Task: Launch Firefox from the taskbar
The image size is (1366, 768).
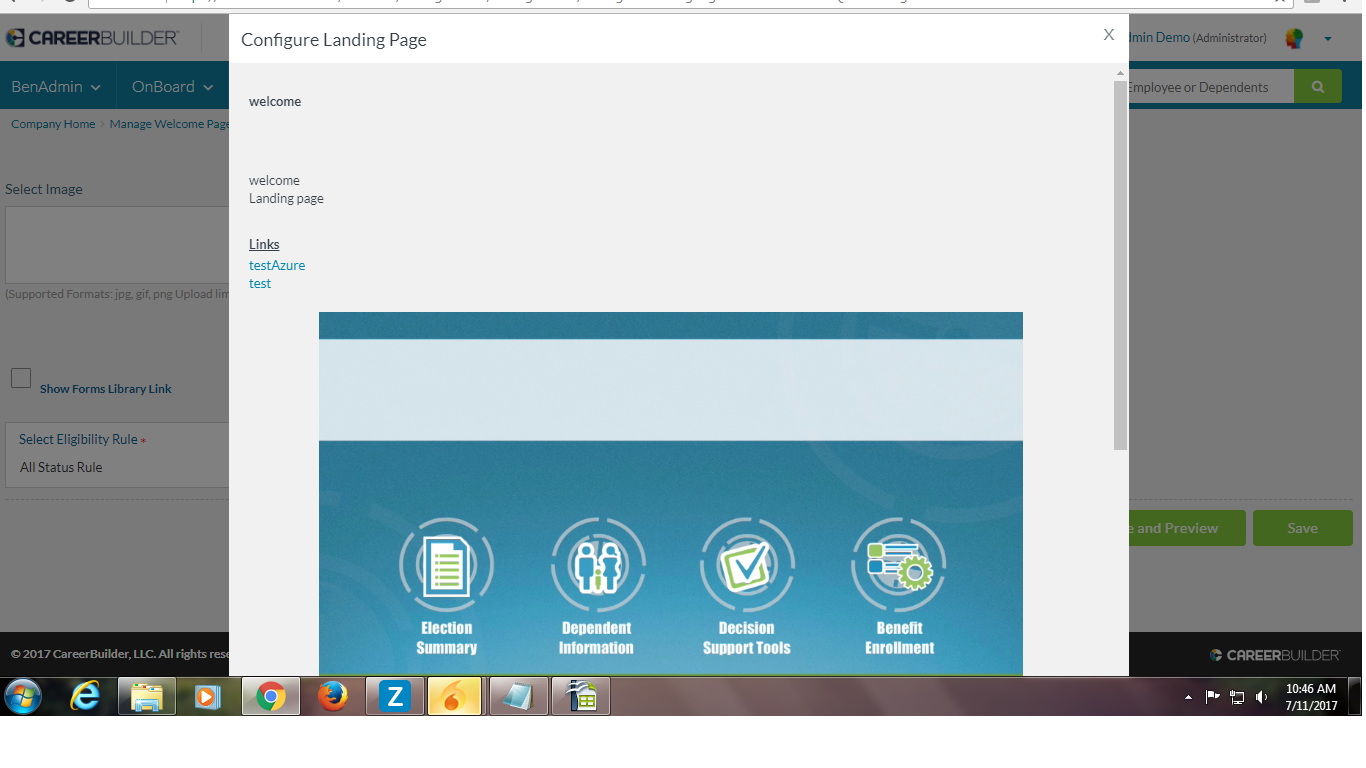Action: pyautogui.click(x=332, y=696)
